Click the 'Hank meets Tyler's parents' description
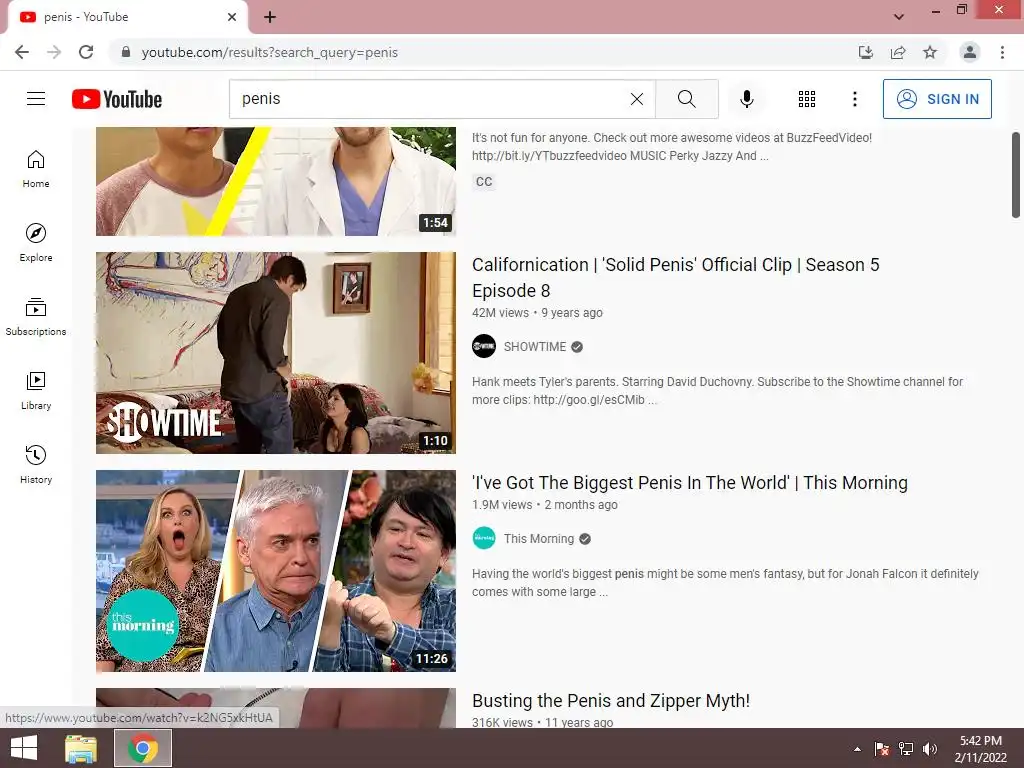The height and width of the screenshot is (768, 1024). (717, 391)
